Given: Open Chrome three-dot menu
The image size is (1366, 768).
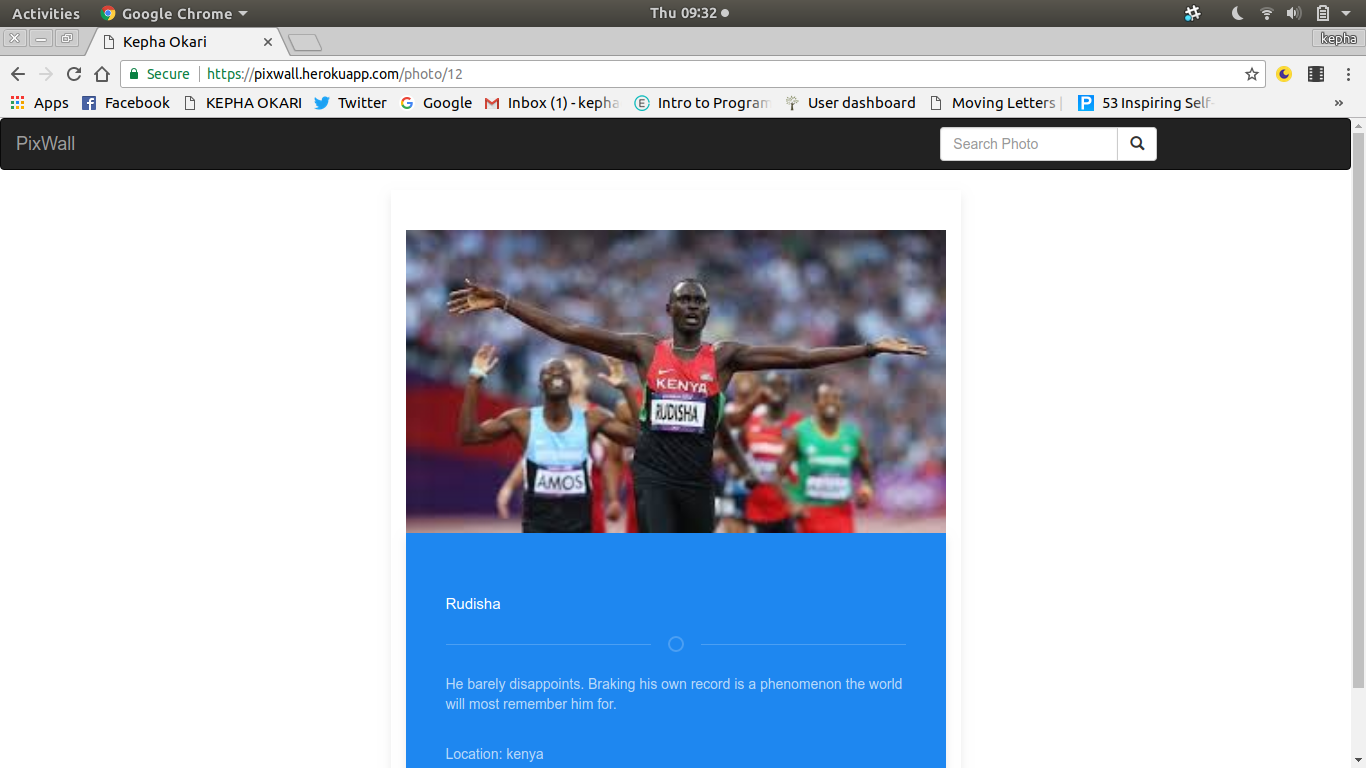Looking at the screenshot, I should [1347, 74].
